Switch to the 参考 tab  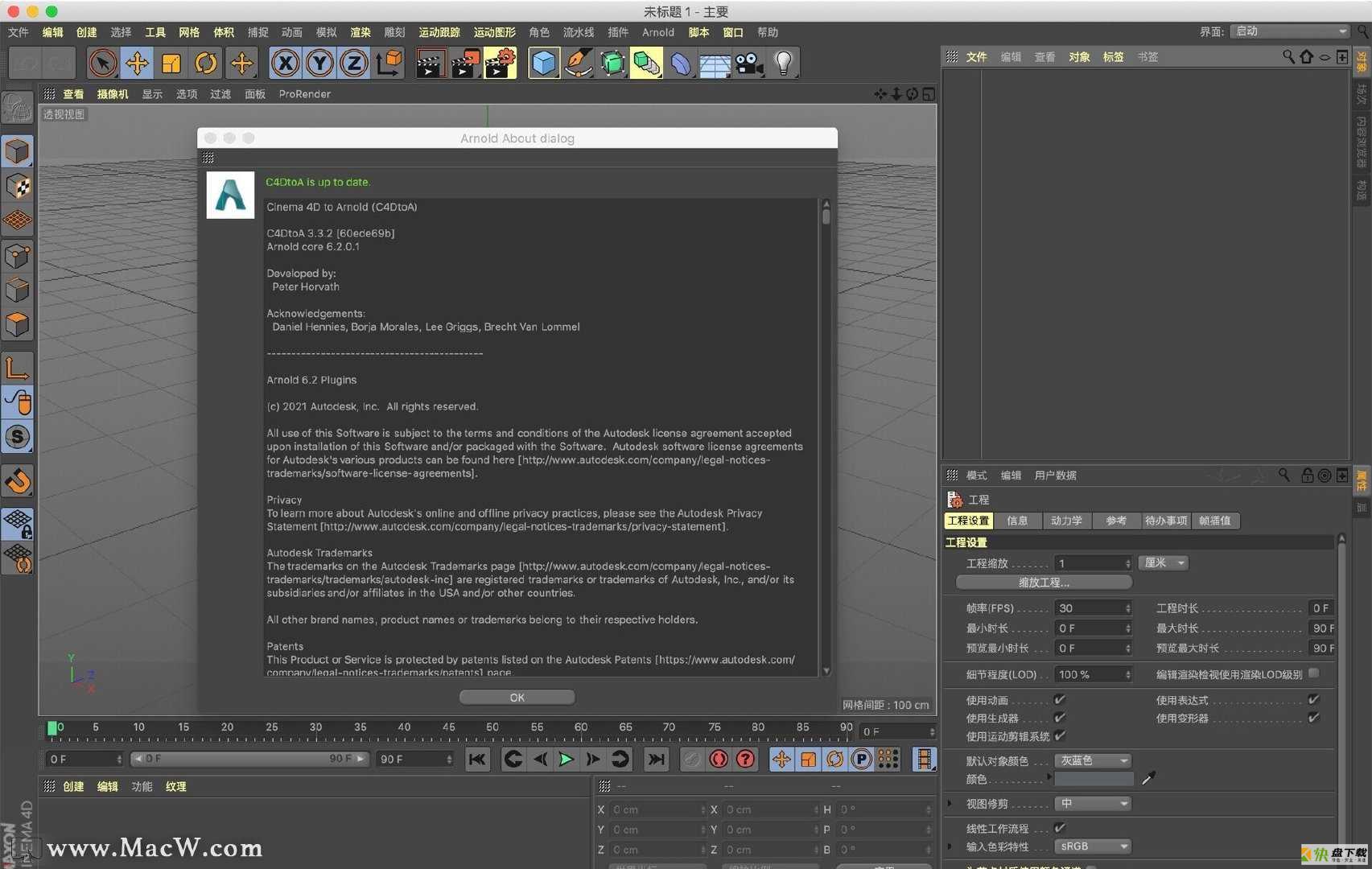point(1115,521)
